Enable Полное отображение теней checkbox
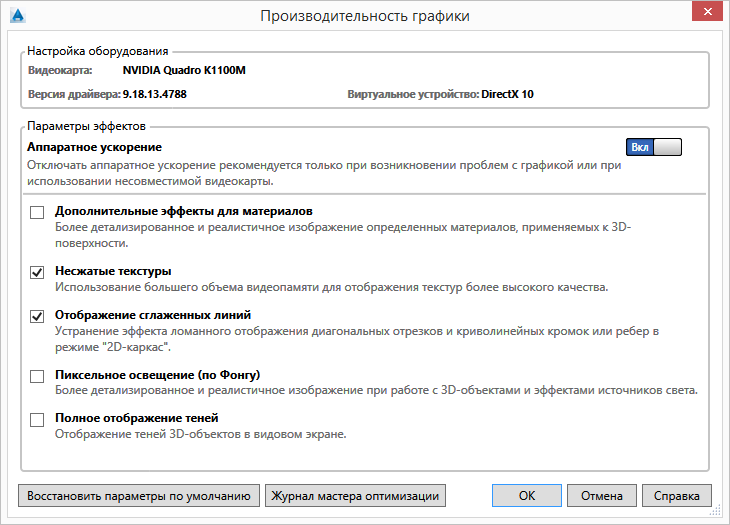The width and height of the screenshot is (730, 525). pyautogui.click(x=37, y=420)
